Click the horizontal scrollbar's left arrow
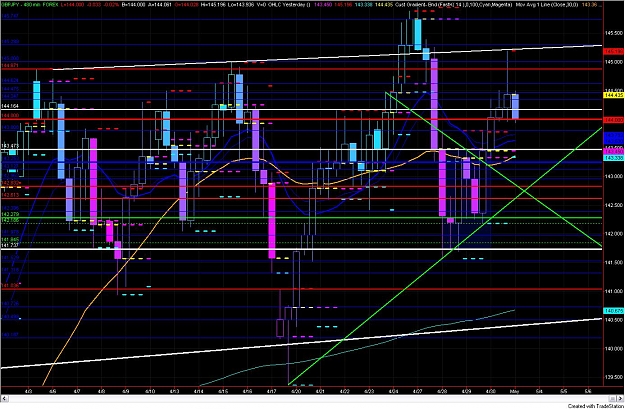 [5, 398]
